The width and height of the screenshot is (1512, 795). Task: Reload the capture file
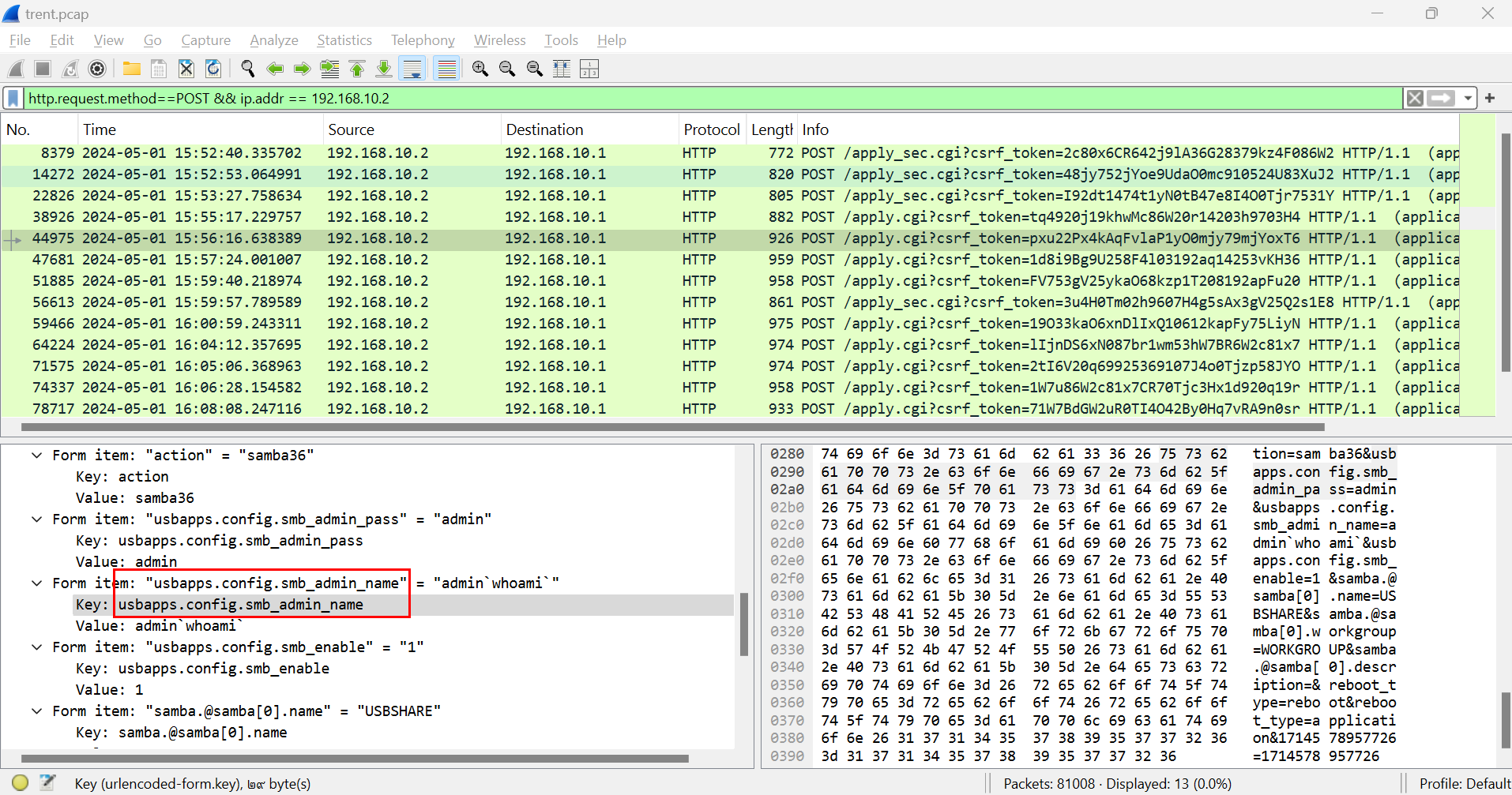coord(213,69)
